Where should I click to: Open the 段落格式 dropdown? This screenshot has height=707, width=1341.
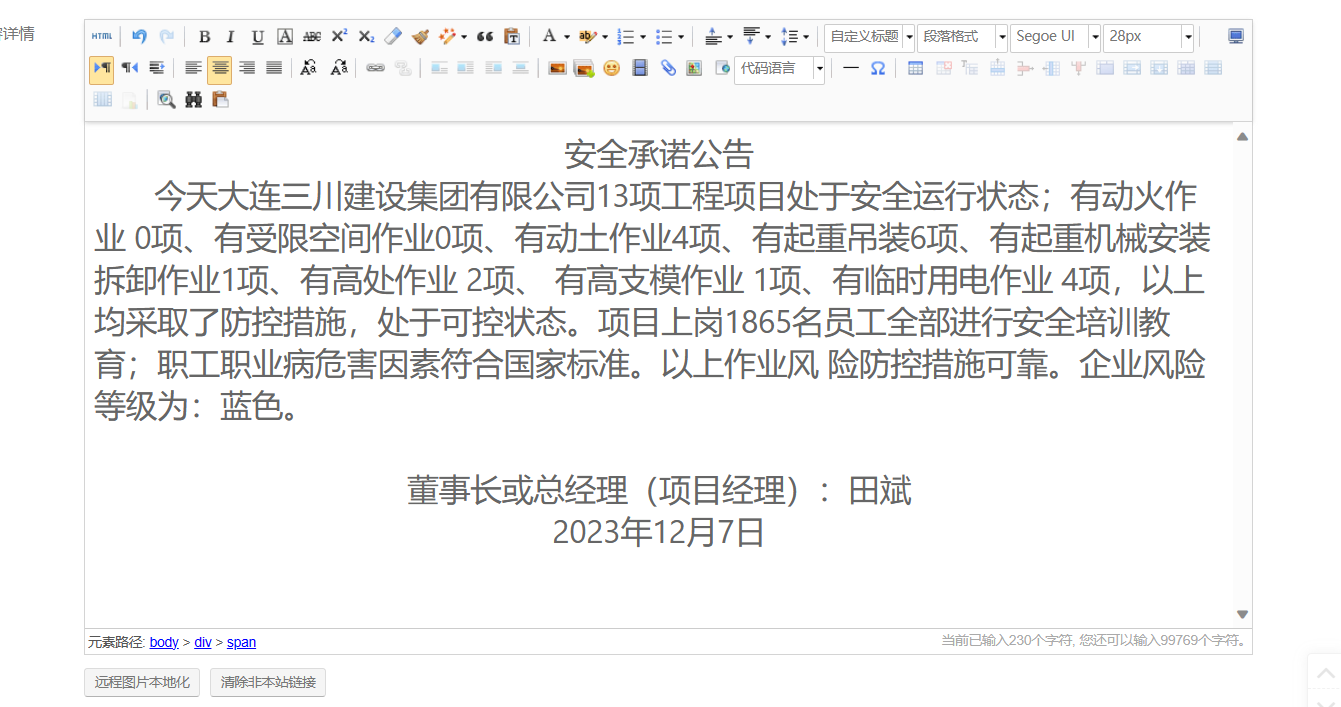962,37
